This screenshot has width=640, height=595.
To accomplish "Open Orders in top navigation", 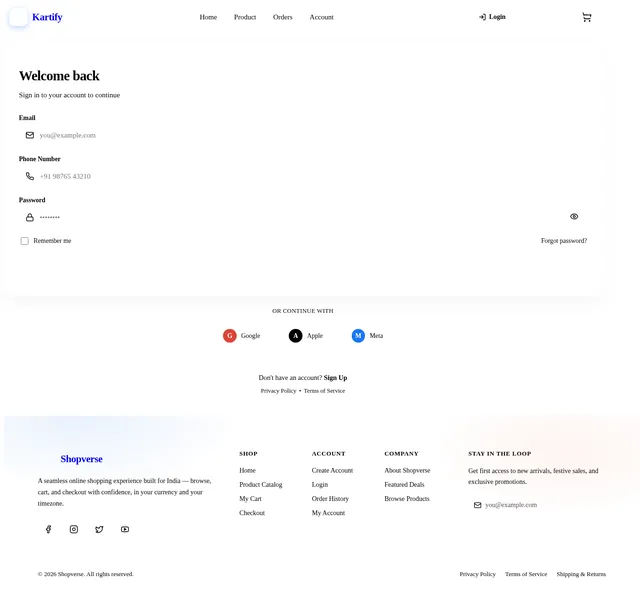I will click(282, 17).
